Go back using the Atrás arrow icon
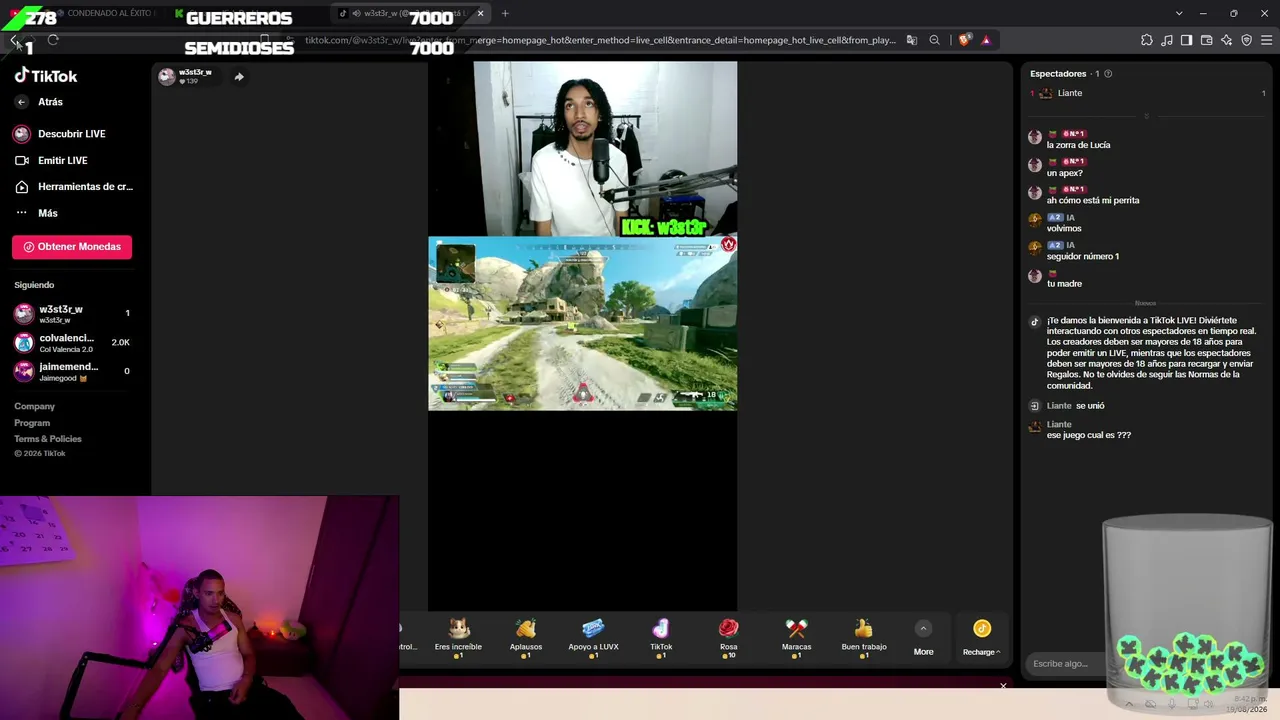This screenshot has width=1280, height=720. (21, 102)
